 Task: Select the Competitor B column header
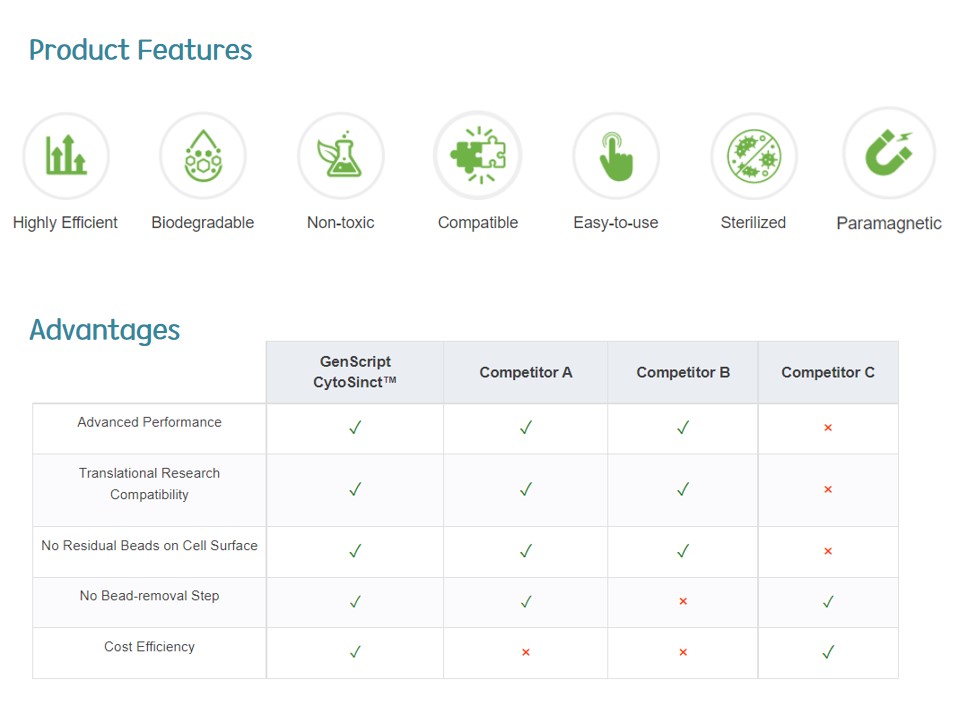[x=683, y=373]
